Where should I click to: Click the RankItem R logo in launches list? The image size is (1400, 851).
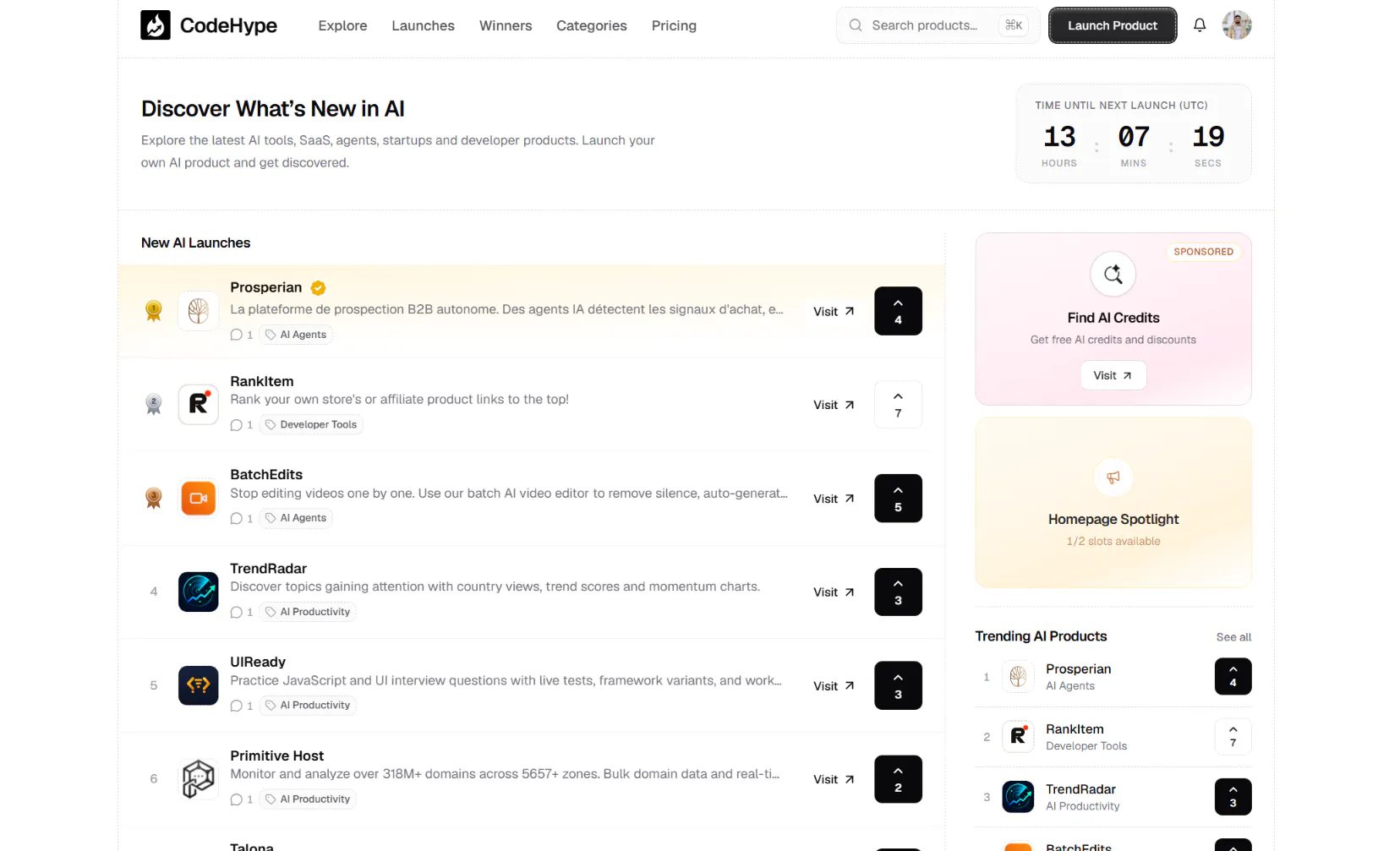tap(199, 405)
